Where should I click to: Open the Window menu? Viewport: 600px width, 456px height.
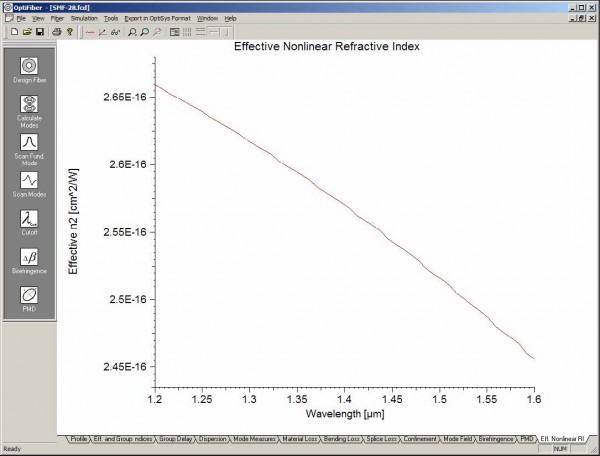[x=207, y=18]
